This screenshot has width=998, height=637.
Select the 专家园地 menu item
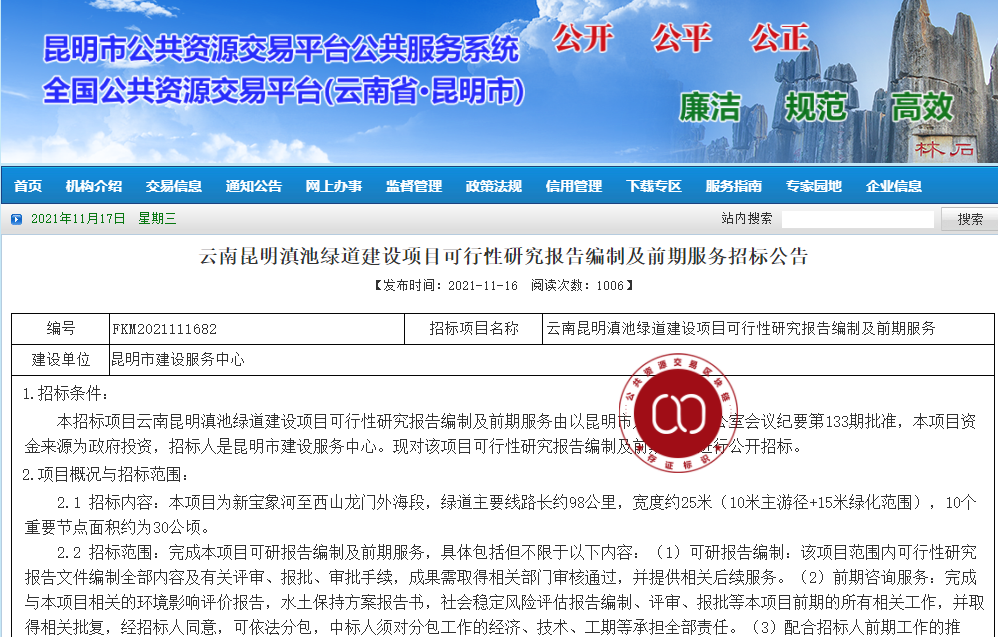(814, 186)
